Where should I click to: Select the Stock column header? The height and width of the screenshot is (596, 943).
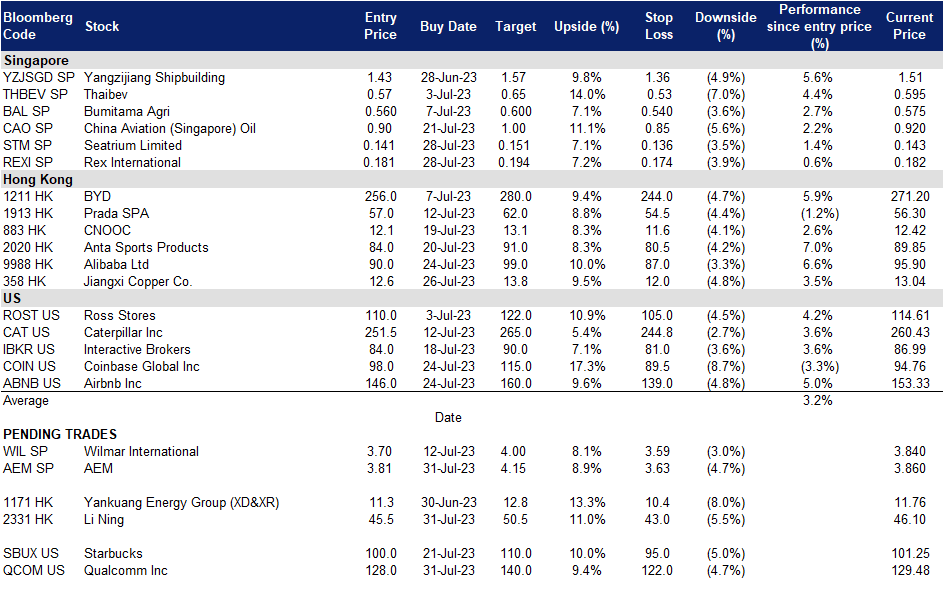[x=102, y=26]
